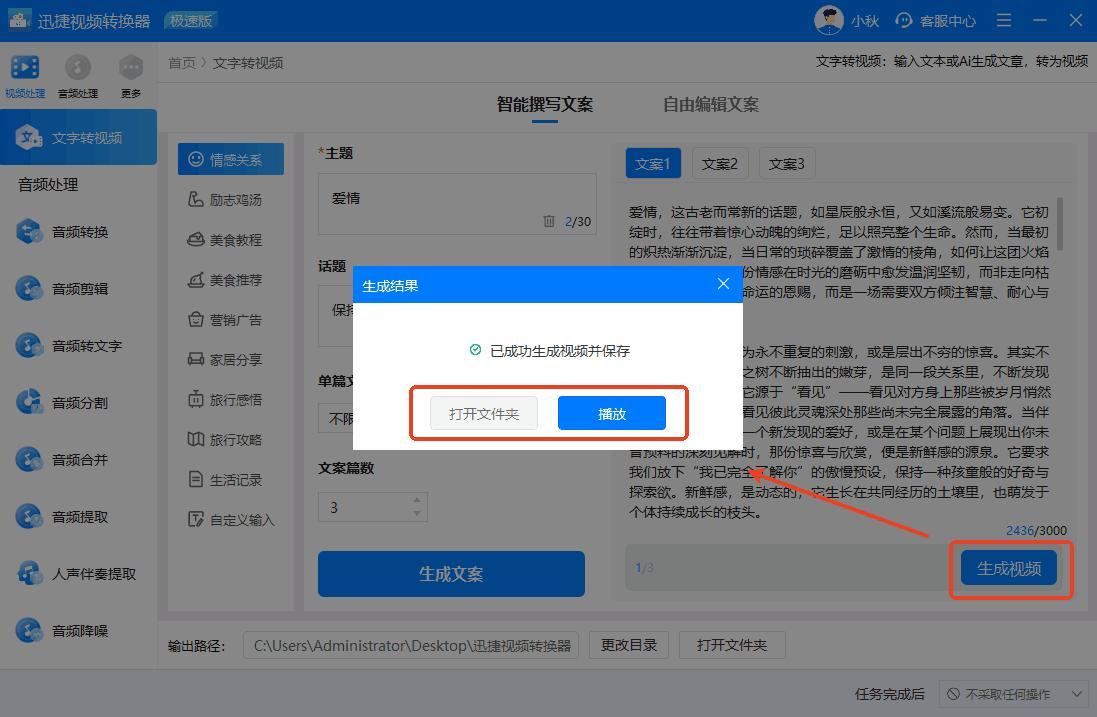Viewport: 1097px width, 717px height.
Task: Click 播放 in the result dialog
Action: click(x=611, y=414)
